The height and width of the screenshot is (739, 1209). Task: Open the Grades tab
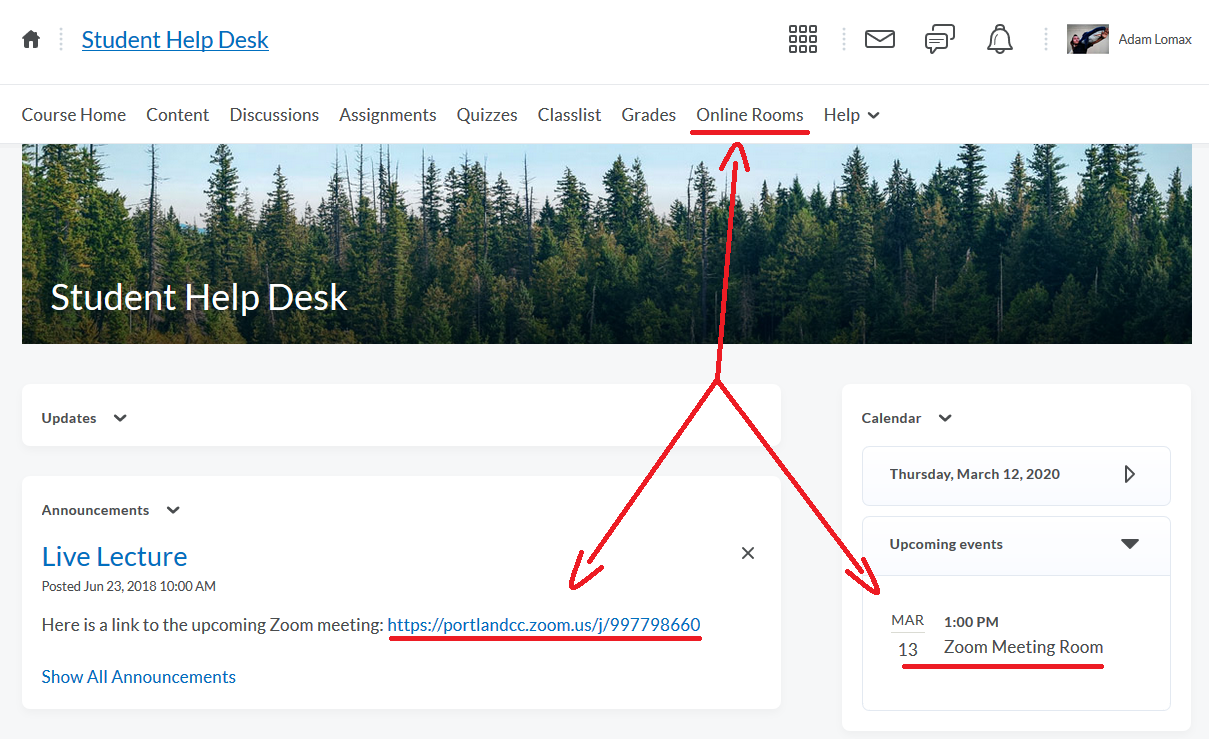pos(648,115)
